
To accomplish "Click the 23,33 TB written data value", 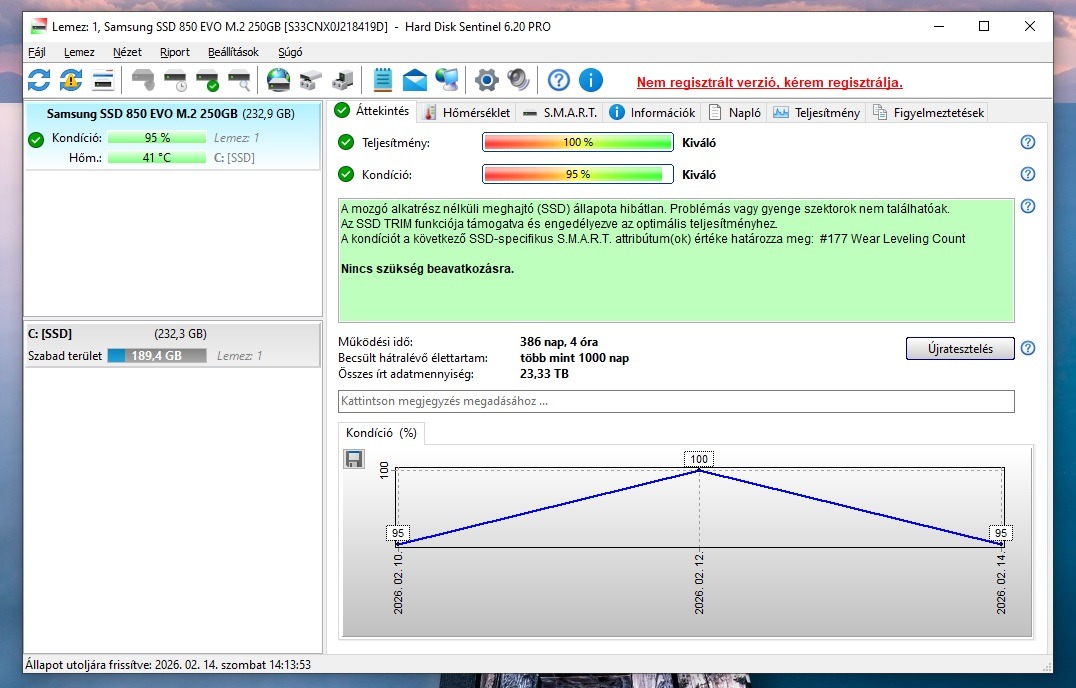I will [x=544, y=374].
